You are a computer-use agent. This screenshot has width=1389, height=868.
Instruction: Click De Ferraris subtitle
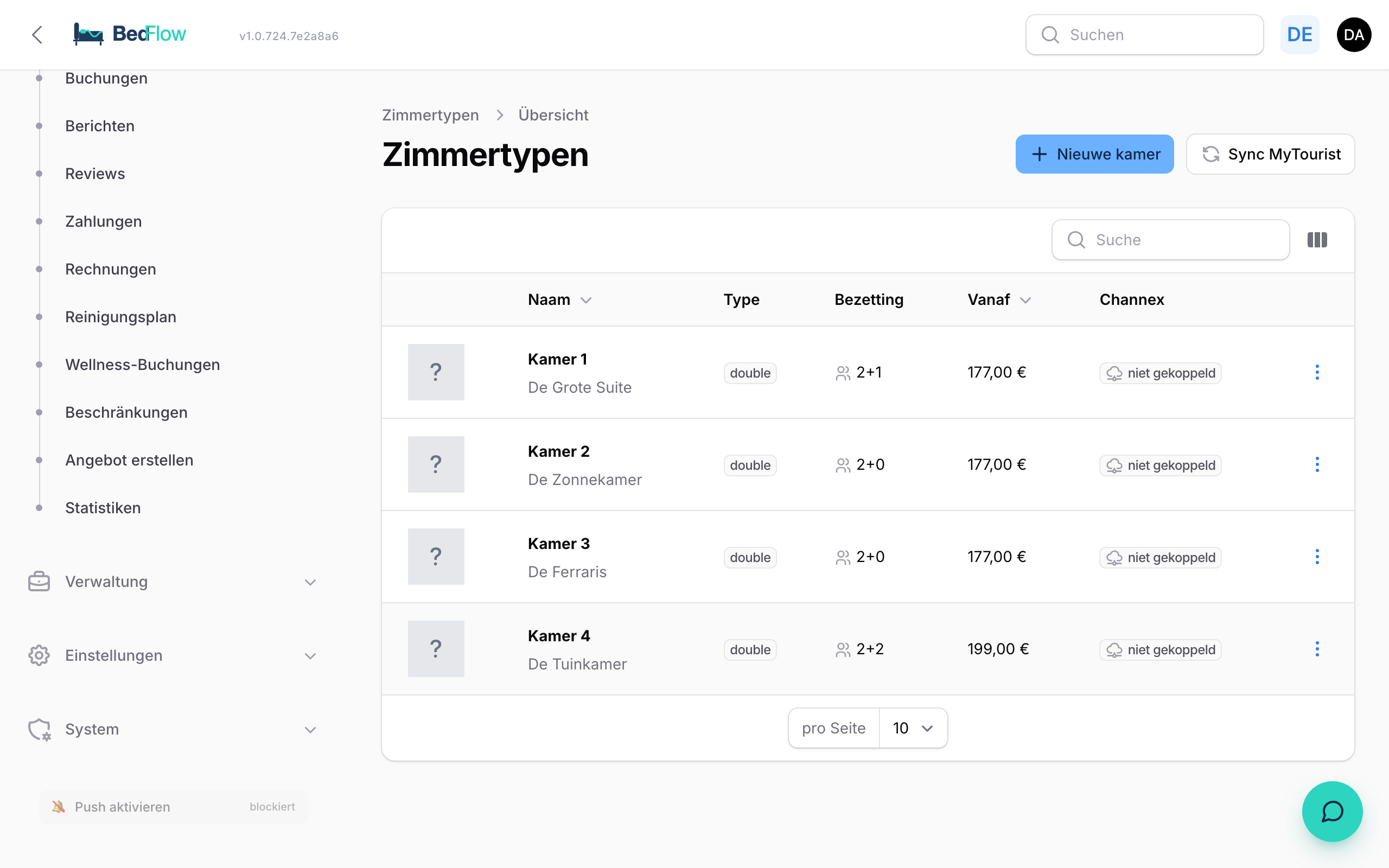point(567,571)
